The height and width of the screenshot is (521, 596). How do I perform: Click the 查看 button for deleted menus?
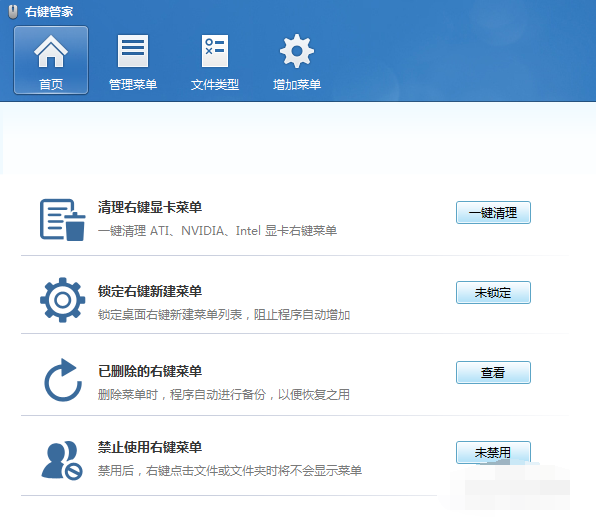[493, 372]
